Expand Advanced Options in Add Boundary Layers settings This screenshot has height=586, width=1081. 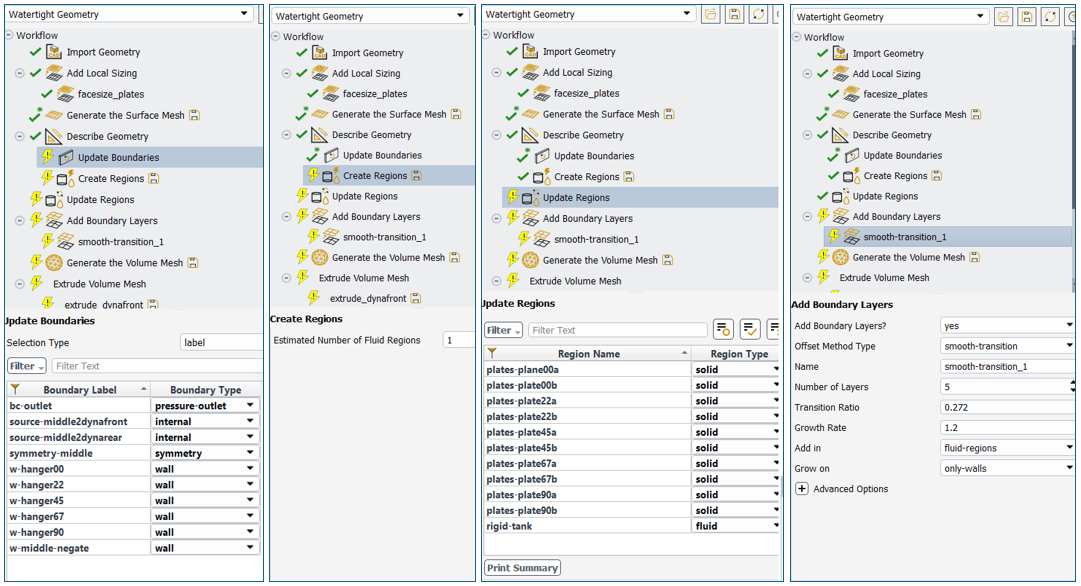tap(802, 489)
